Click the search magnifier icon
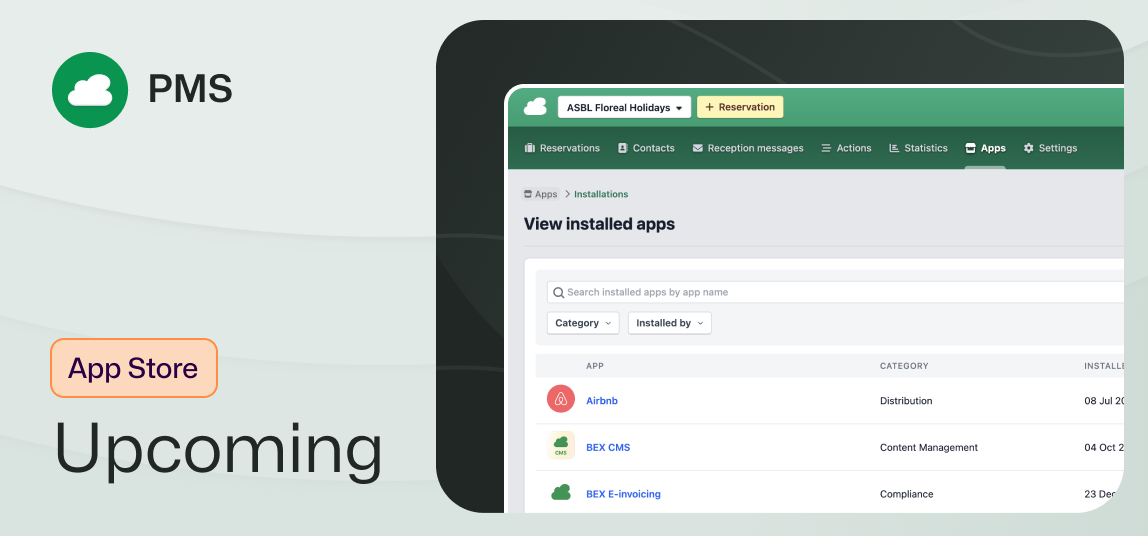The width and height of the screenshot is (1148, 536). pos(558,293)
